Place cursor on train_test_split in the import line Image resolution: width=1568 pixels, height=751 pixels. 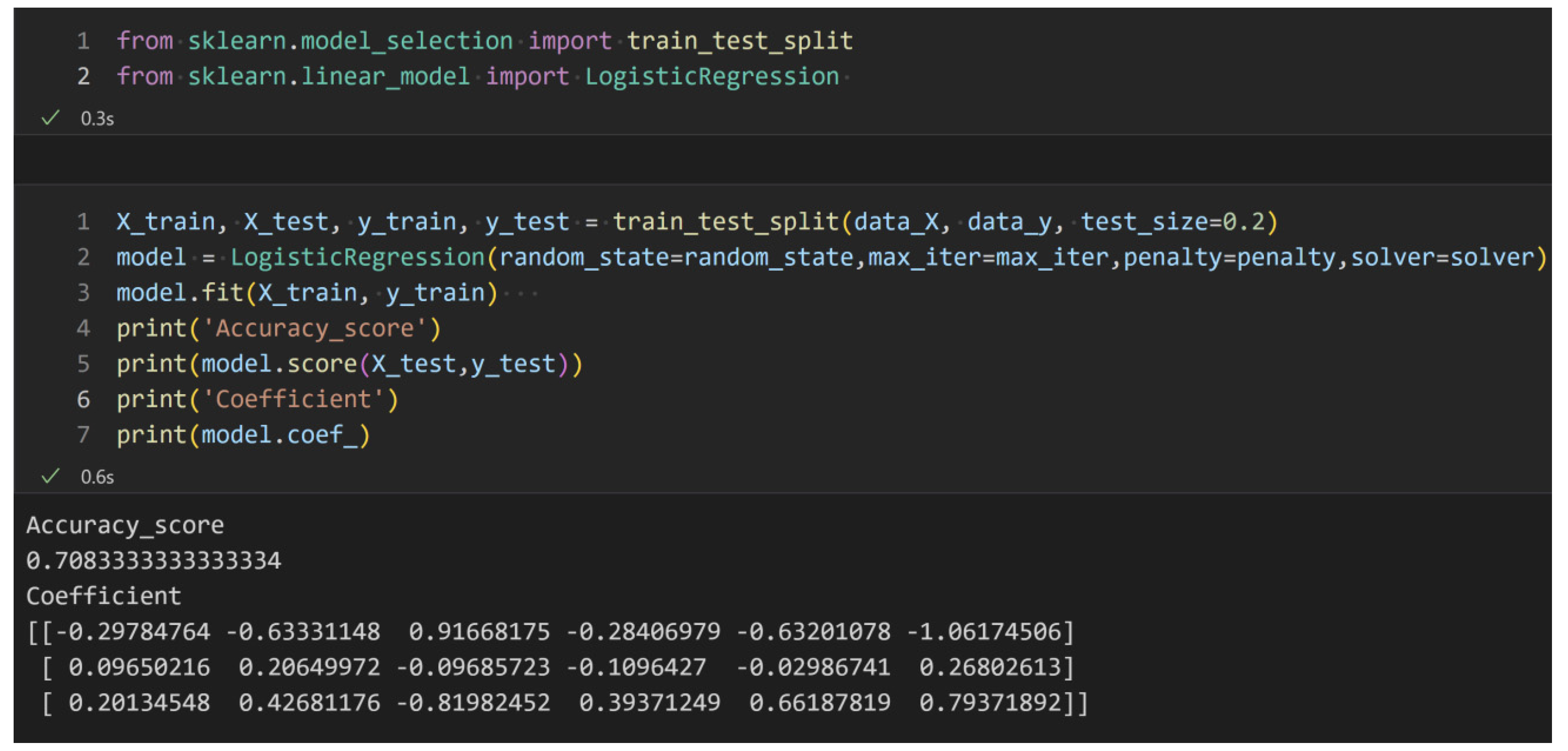tap(740, 41)
